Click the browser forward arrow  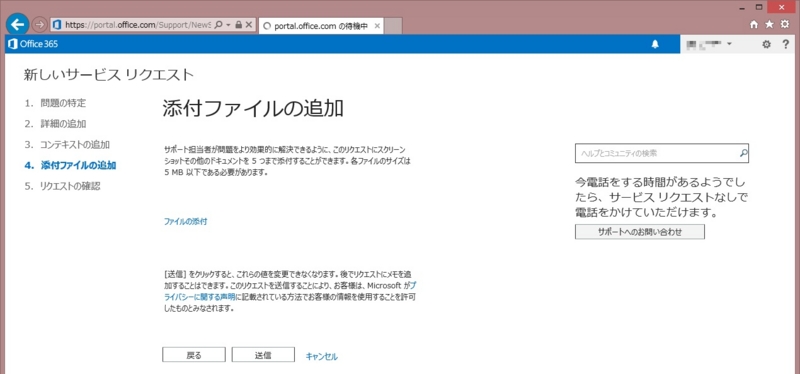coord(39,24)
